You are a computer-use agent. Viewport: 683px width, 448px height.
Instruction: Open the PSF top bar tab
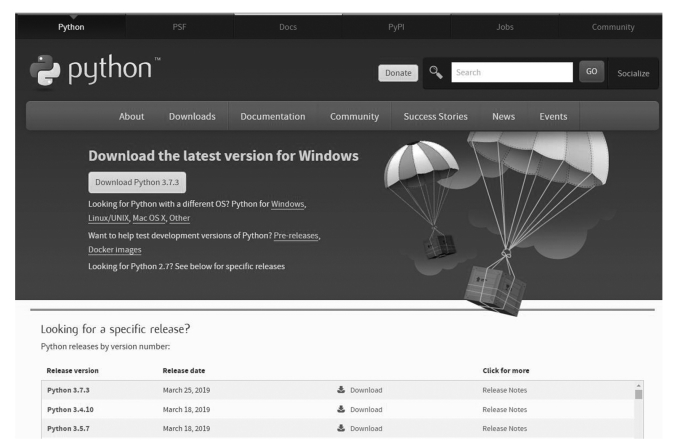coord(179,27)
